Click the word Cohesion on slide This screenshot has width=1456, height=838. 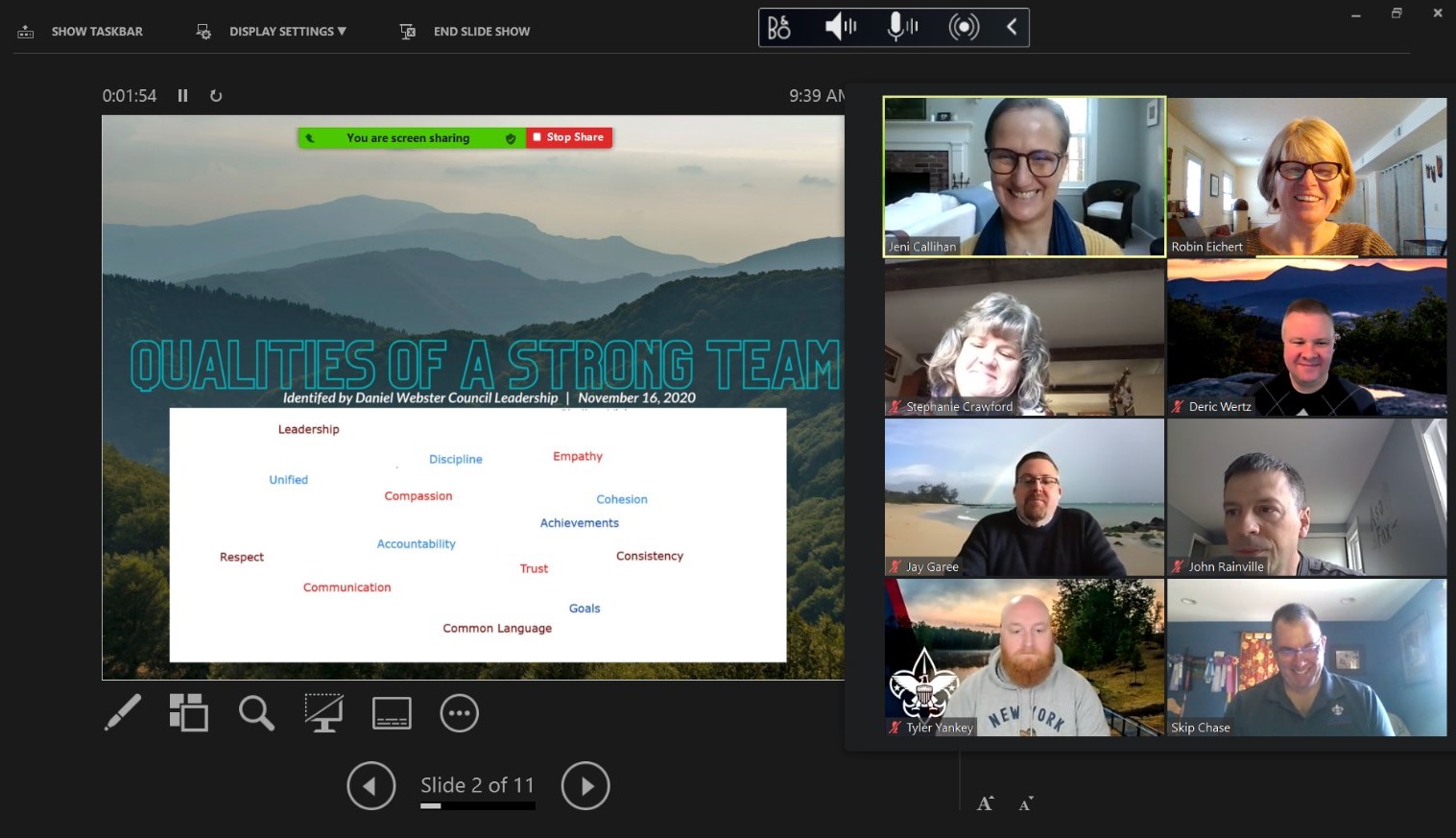click(622, 499)
